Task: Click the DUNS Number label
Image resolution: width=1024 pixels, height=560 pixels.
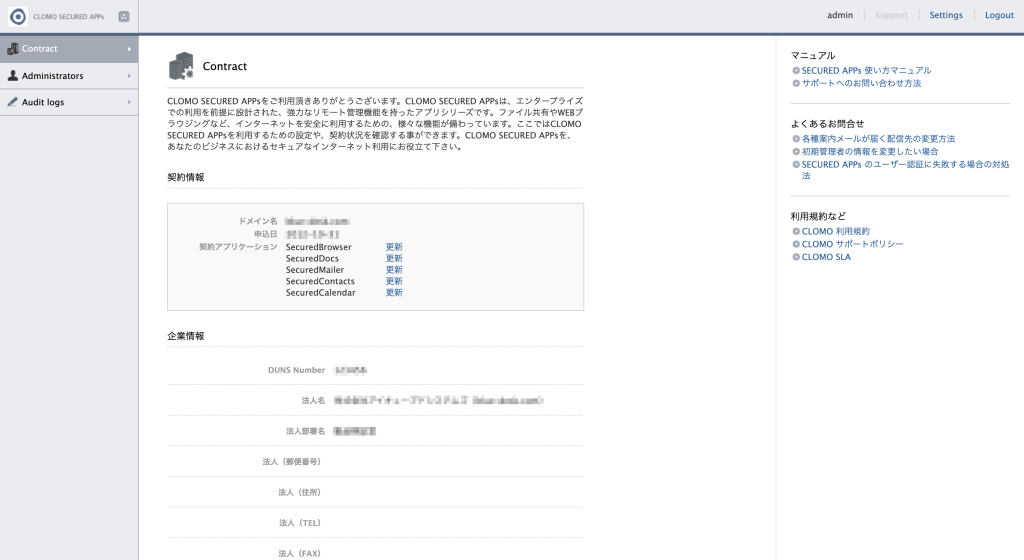Action: 296,370
